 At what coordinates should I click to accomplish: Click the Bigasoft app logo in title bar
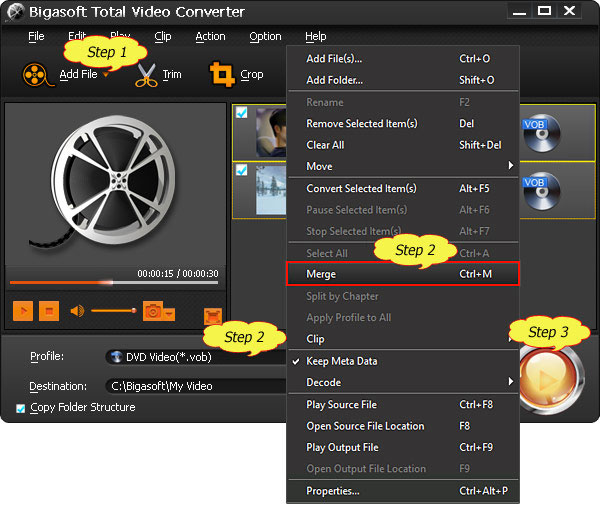point(15,12)
